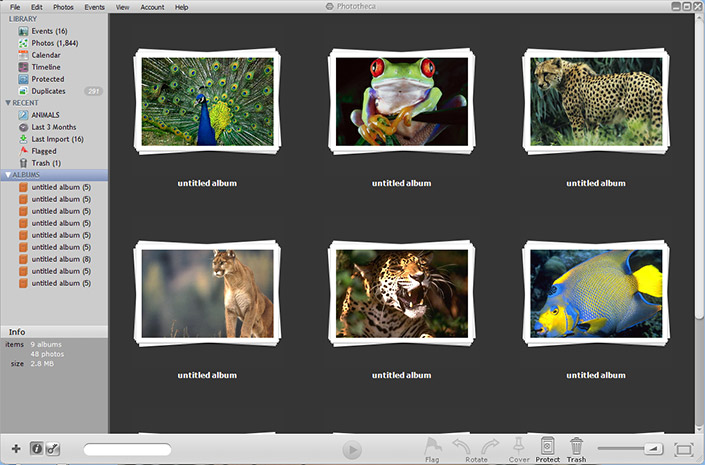Toggle the keywords key button
This screenshot has width=705, height=465.
tap(53, 448)
